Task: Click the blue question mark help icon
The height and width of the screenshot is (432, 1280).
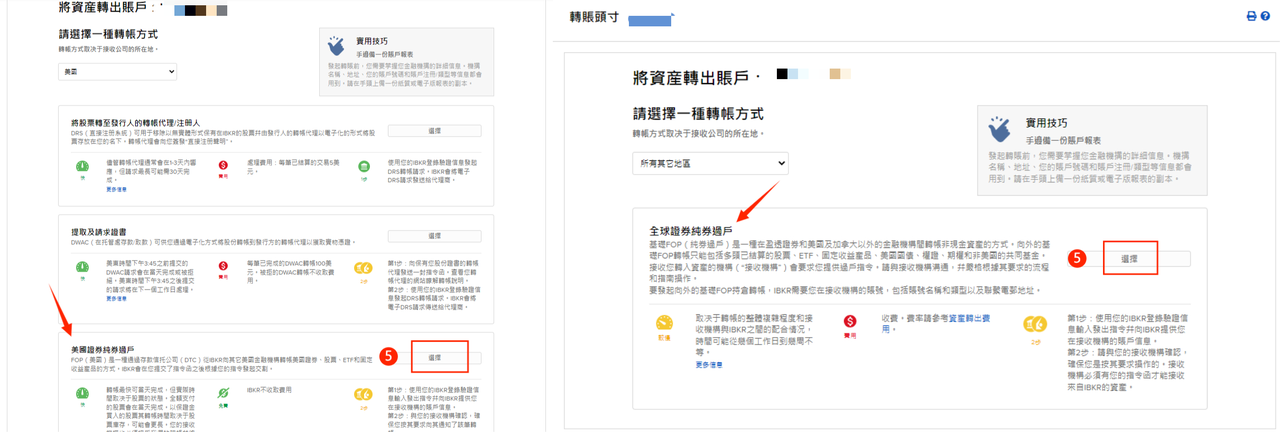Action: click(x=1265, y=16)
